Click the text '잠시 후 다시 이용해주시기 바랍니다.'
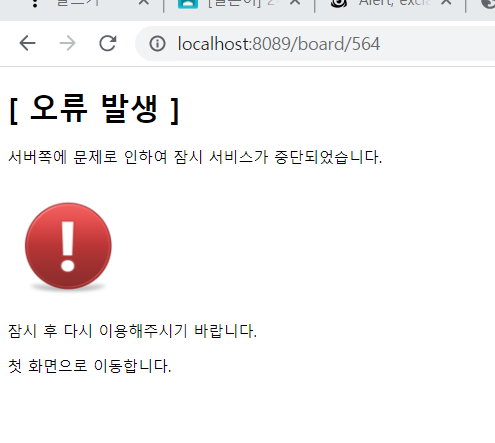This screenshot has width=495, height=443. 132,331
